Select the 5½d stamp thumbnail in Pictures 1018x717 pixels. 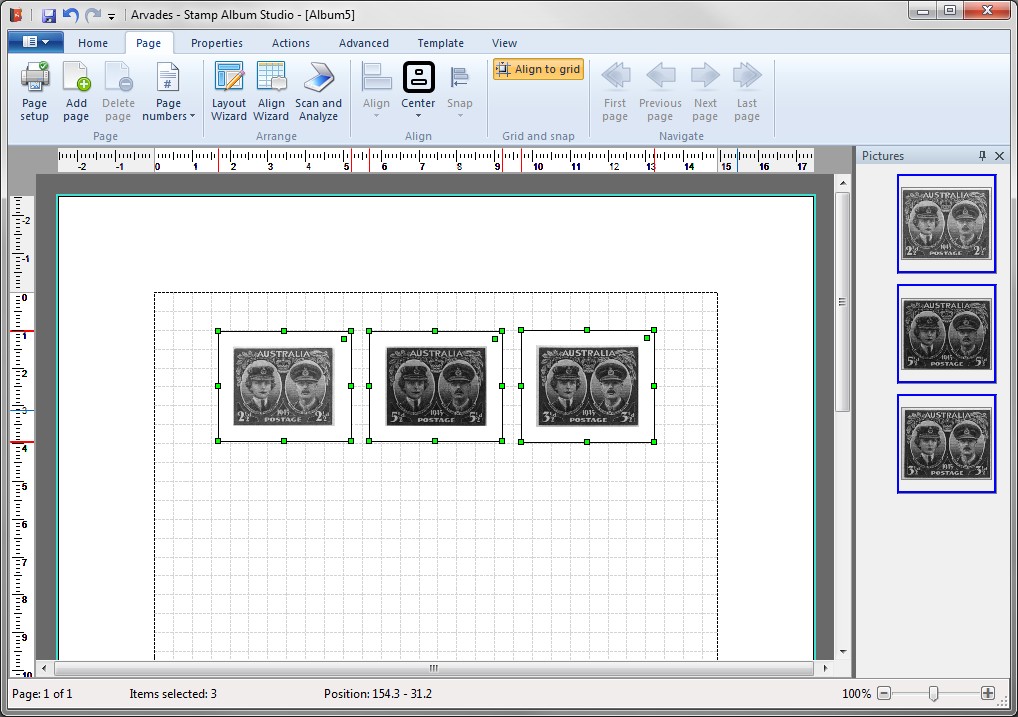pos(947,334)
